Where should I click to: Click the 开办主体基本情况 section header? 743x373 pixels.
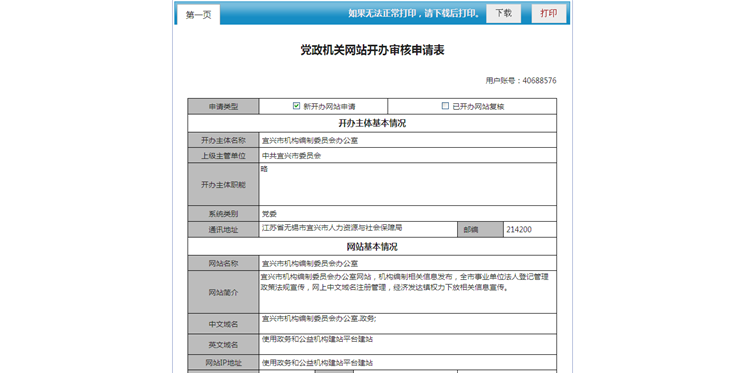pyautogui.click(x=372, y=123)
